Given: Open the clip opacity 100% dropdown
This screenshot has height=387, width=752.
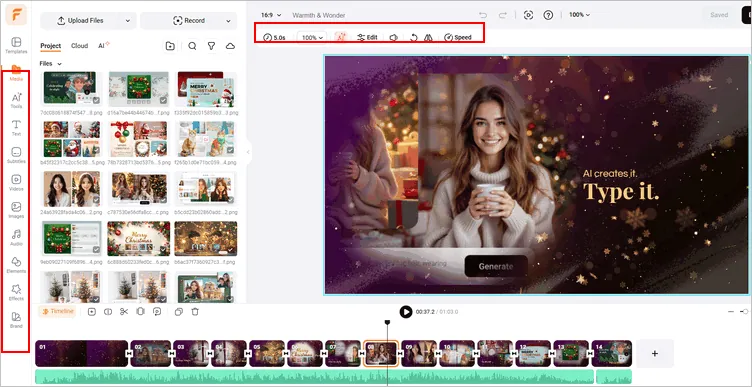Looking at the screenshot, I should 312,37.
